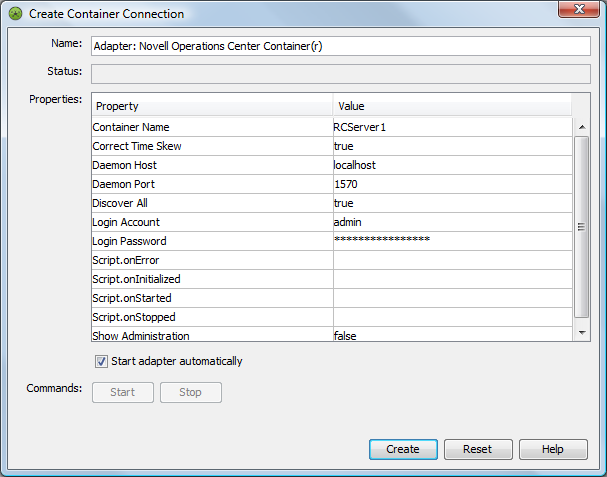Edit the Name input field
Viewport: 607px width, 477px height.
click(341, 46)
